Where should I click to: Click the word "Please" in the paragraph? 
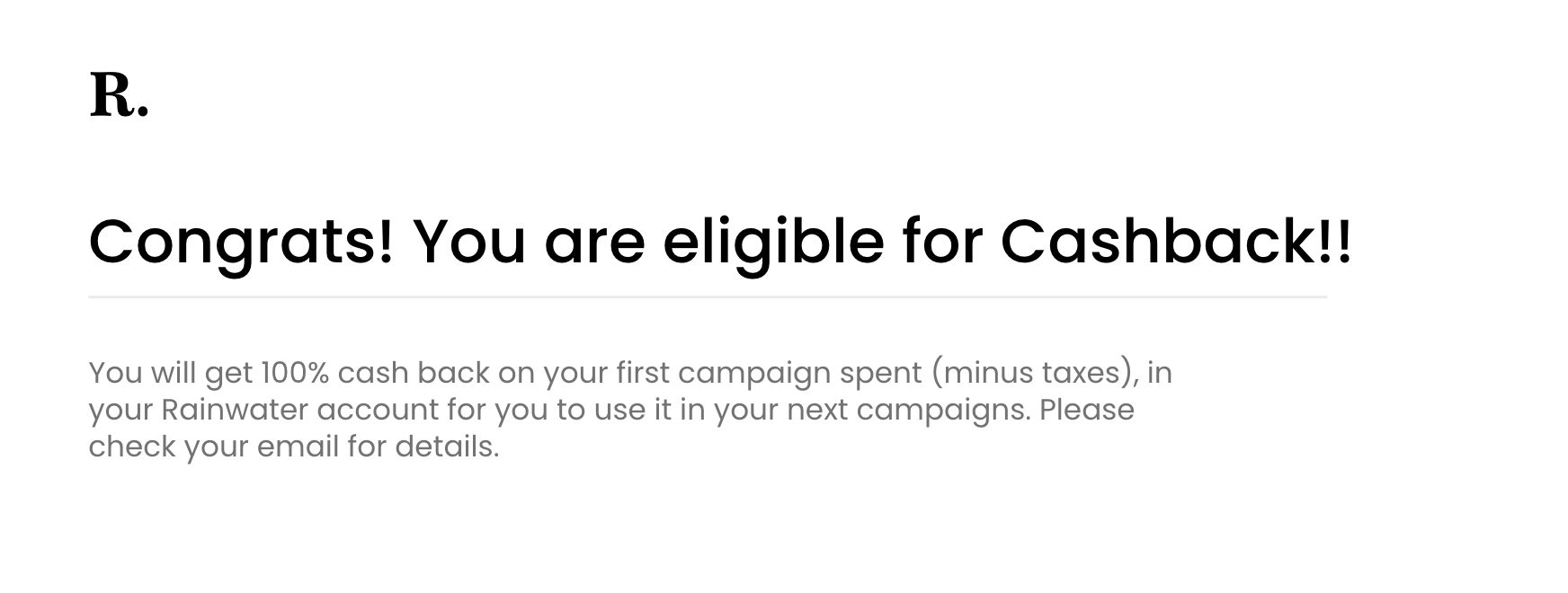click(1087, 410)
